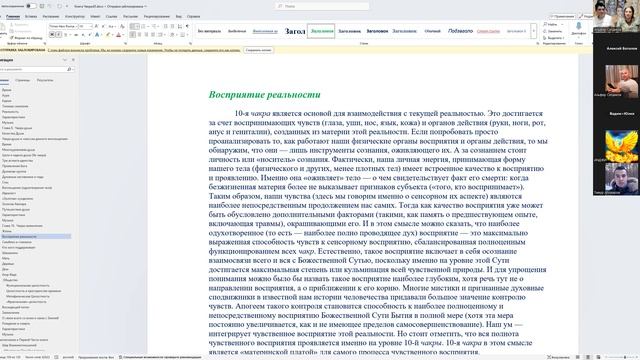Screen dimensions: 640x360
Task: Open the Справка ribbon tab
Action: click(193, 16)
